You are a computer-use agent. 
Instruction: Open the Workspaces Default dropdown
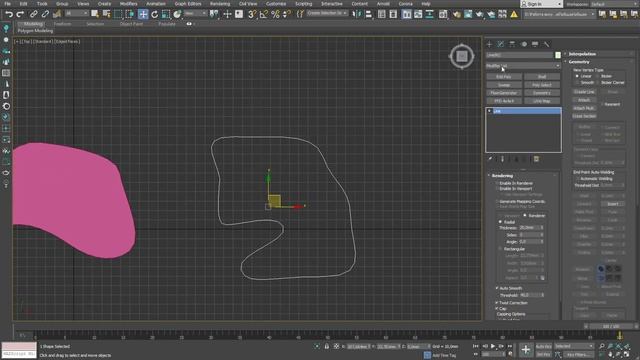(615, 4)
